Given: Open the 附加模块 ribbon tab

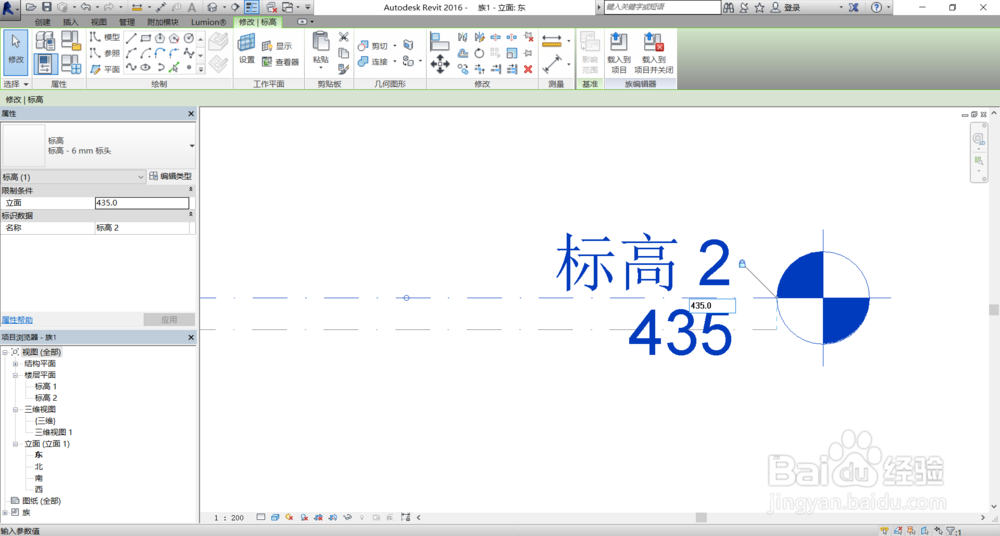Looking at the screenshot, I should (163, 22).
